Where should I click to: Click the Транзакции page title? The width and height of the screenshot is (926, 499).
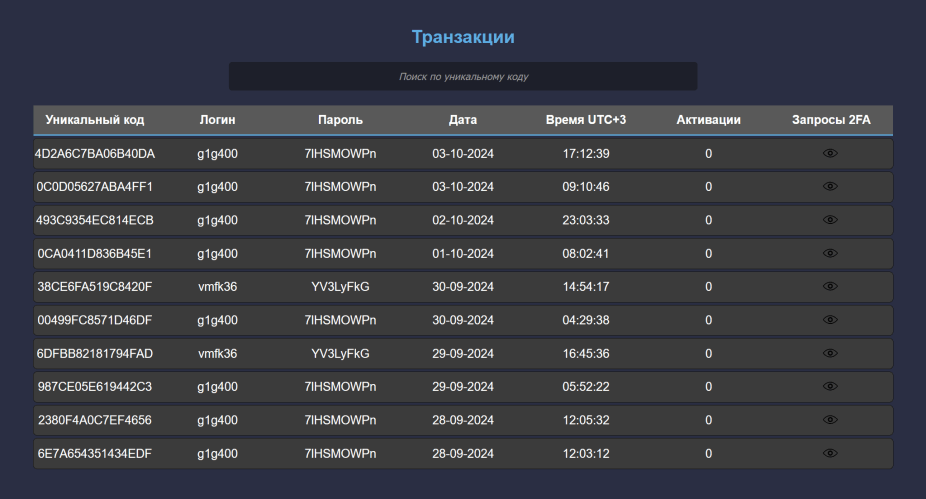[463, 37]
